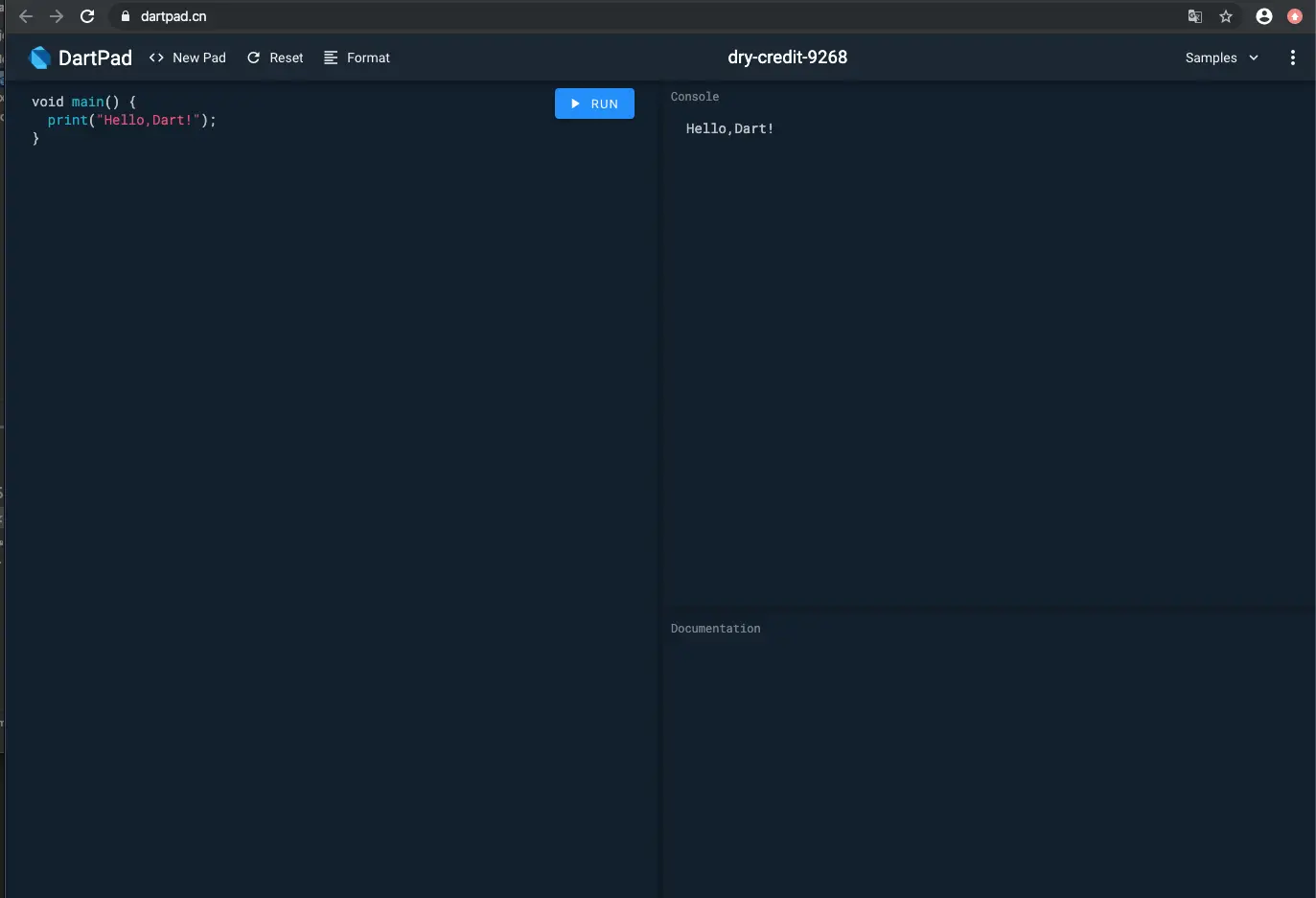Click the lock icon in the address bar

[125, 16]
